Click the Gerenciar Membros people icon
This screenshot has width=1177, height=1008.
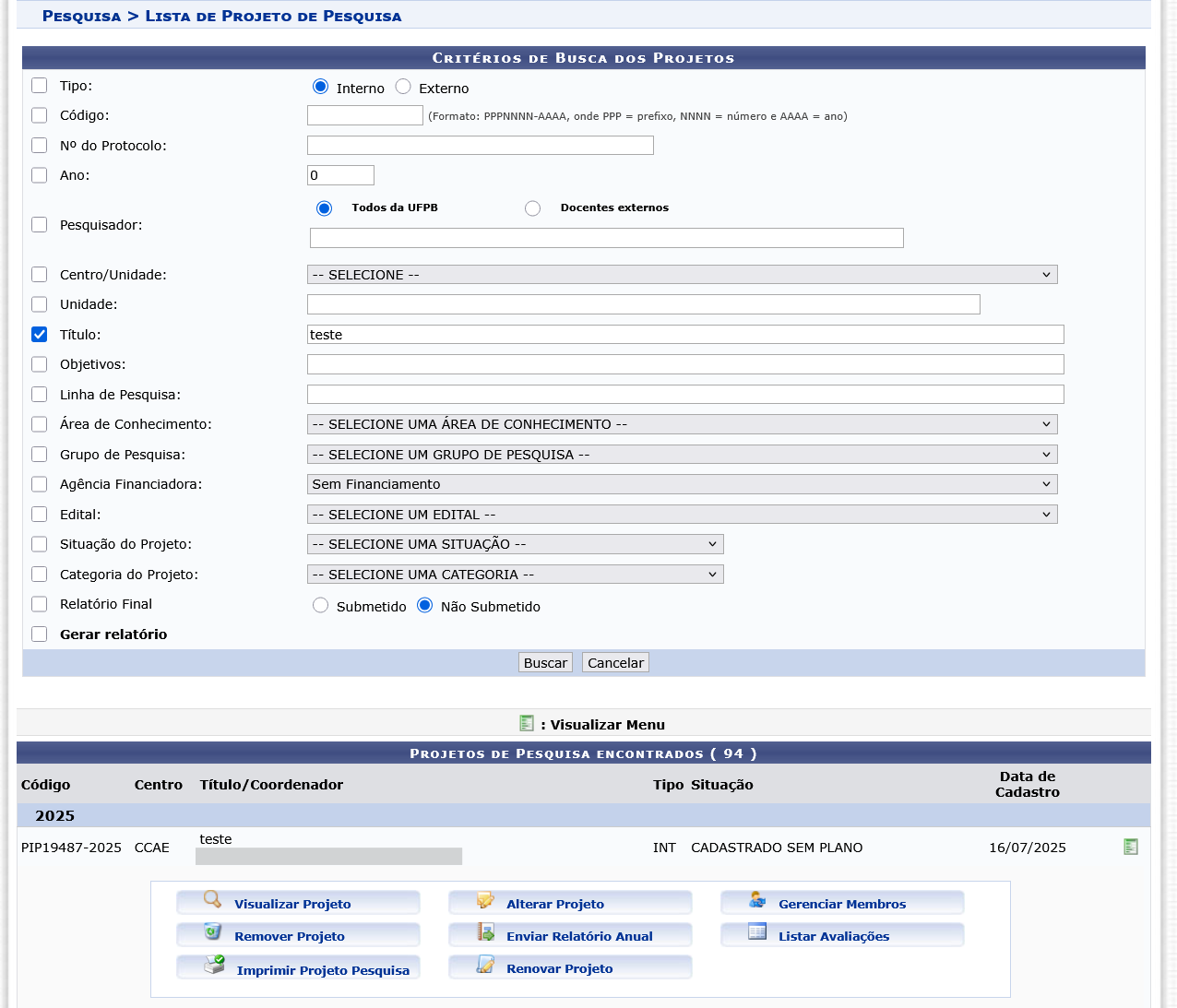pos(757,900)
